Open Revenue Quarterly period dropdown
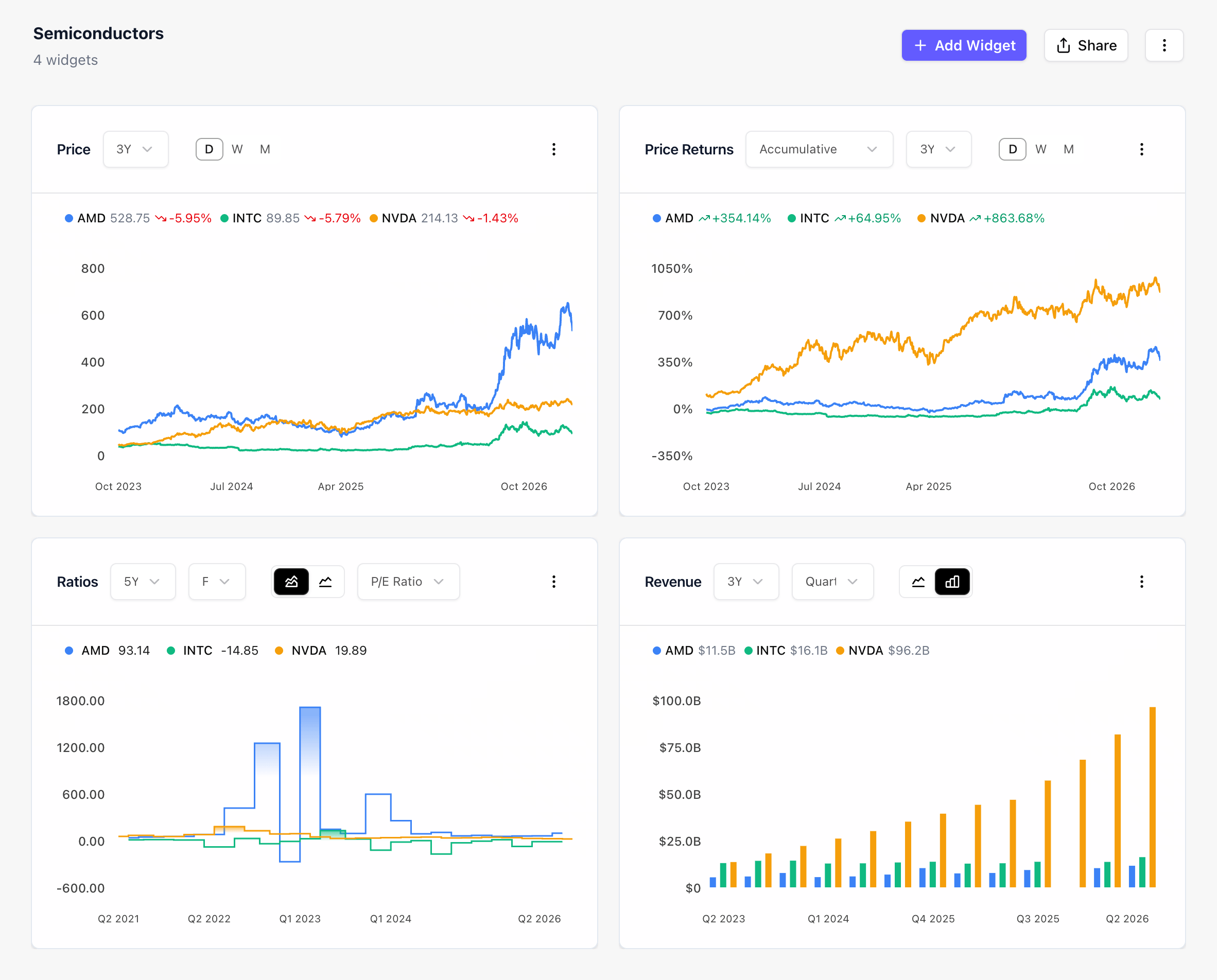The width and height of the screenshot is (1217, 980). point(832,582)
